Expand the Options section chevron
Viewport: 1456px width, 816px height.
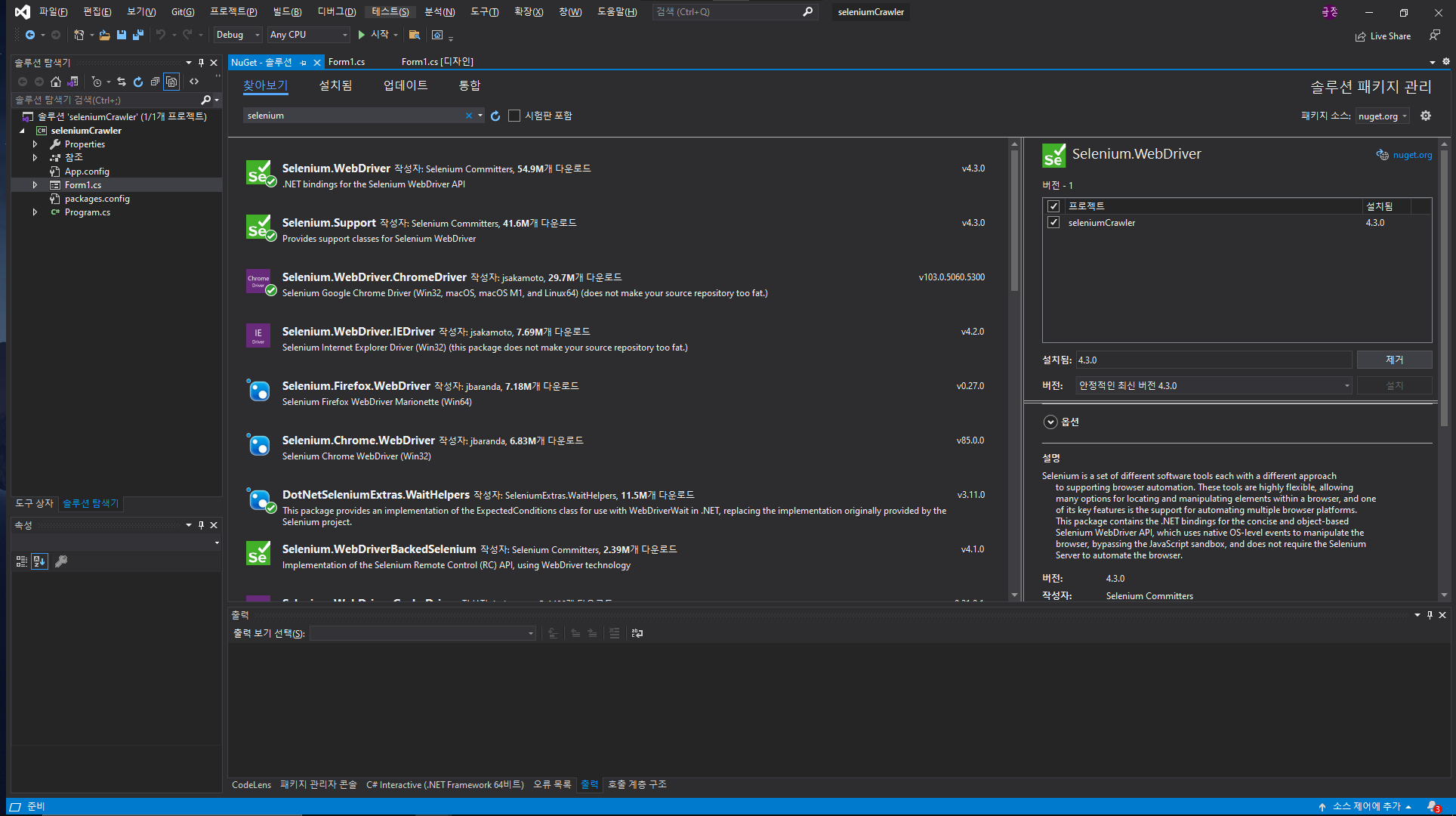tap(1050, 422)
